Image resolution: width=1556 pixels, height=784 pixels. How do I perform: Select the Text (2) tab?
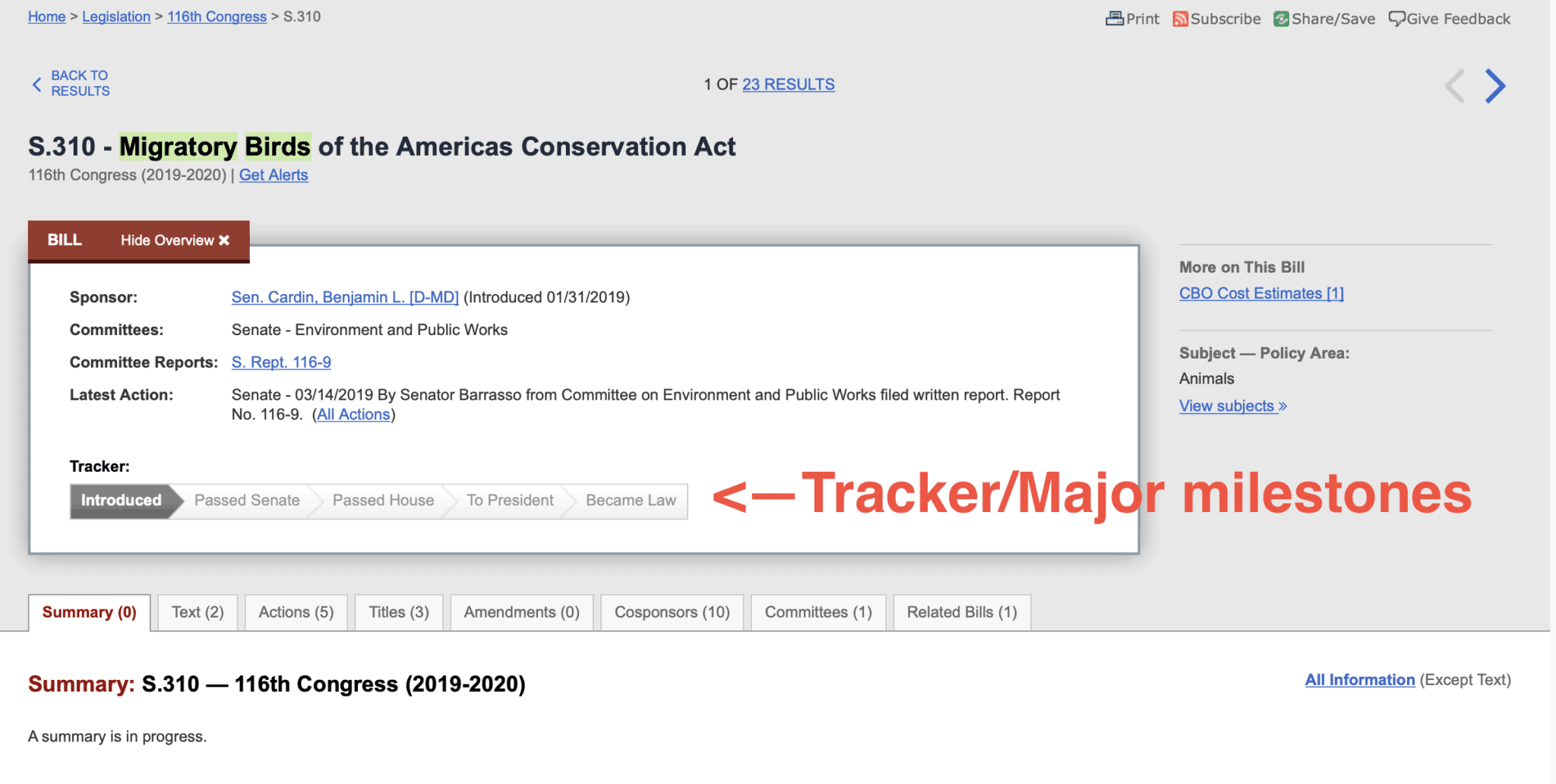(197, 612)
